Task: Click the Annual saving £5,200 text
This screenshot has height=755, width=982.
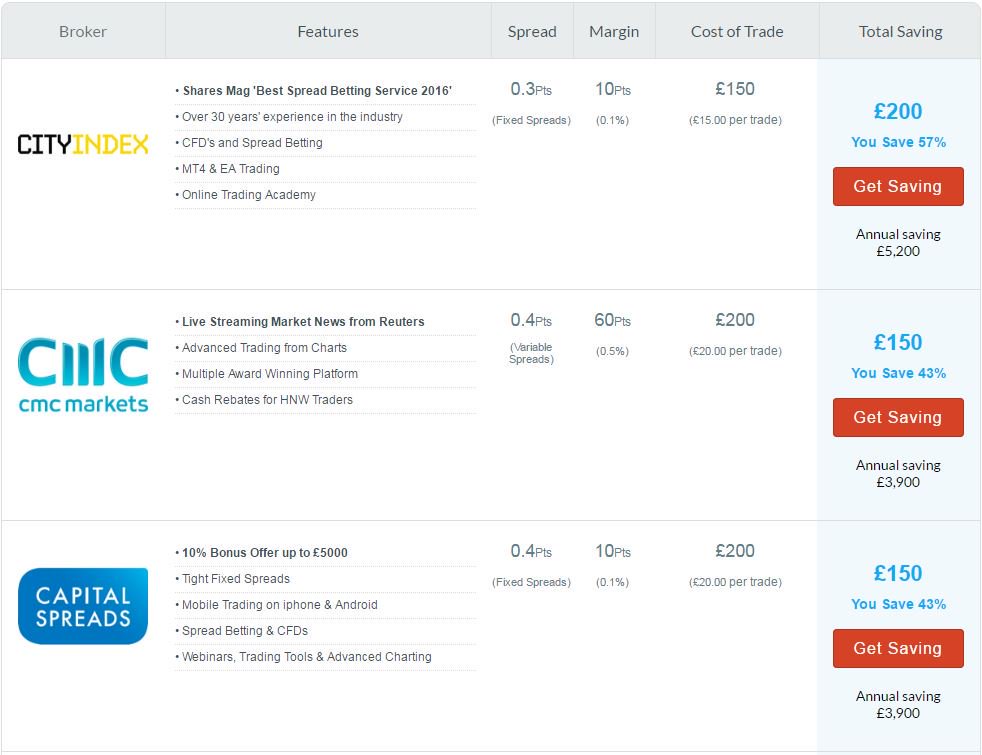Action: 898,243
